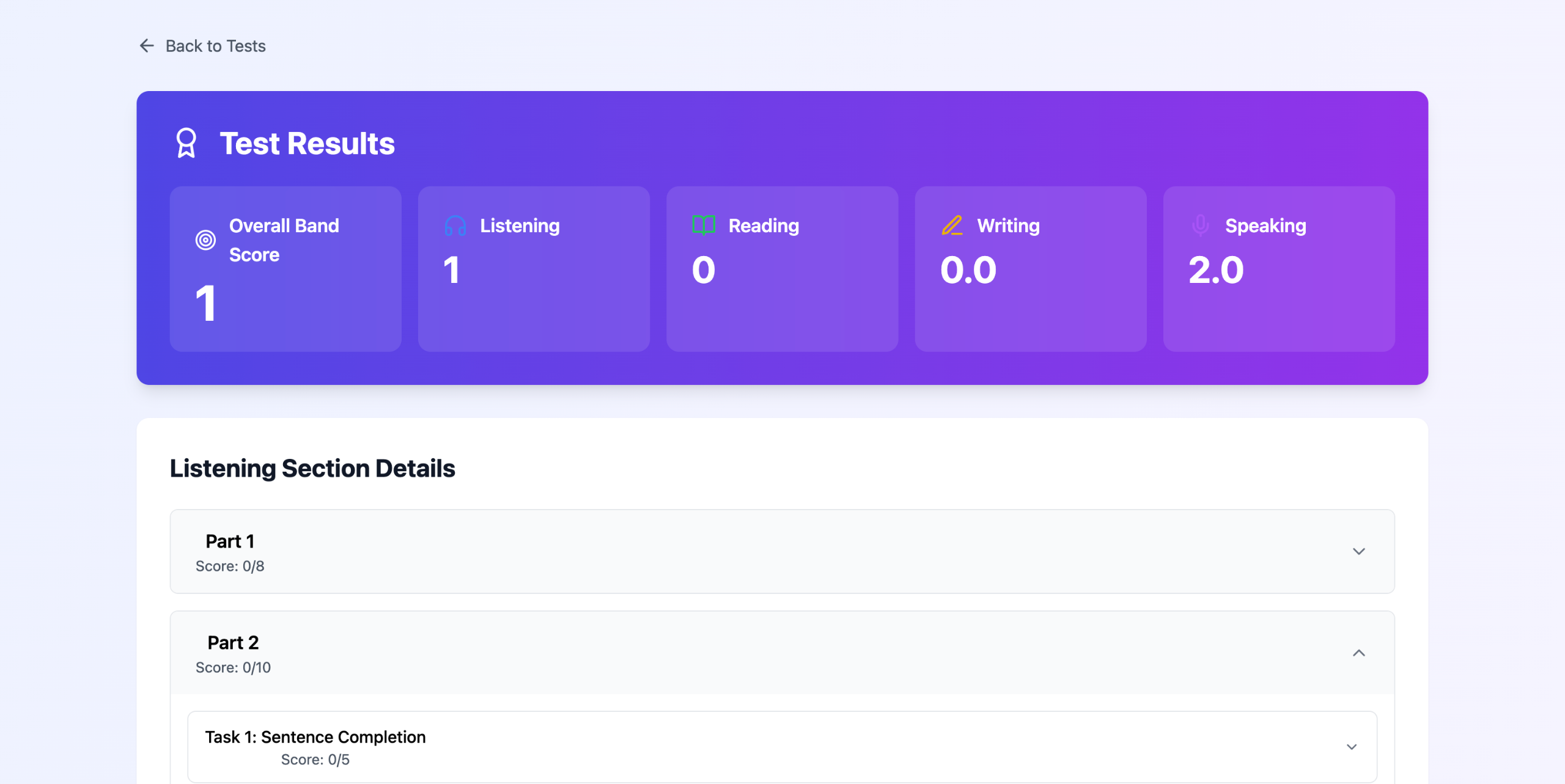
Task: Click the open book icon in Reading card
Action: tap(704, 225)
